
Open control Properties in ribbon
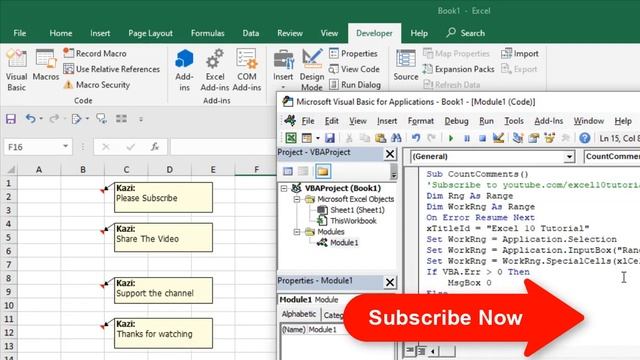coord(353,53)
